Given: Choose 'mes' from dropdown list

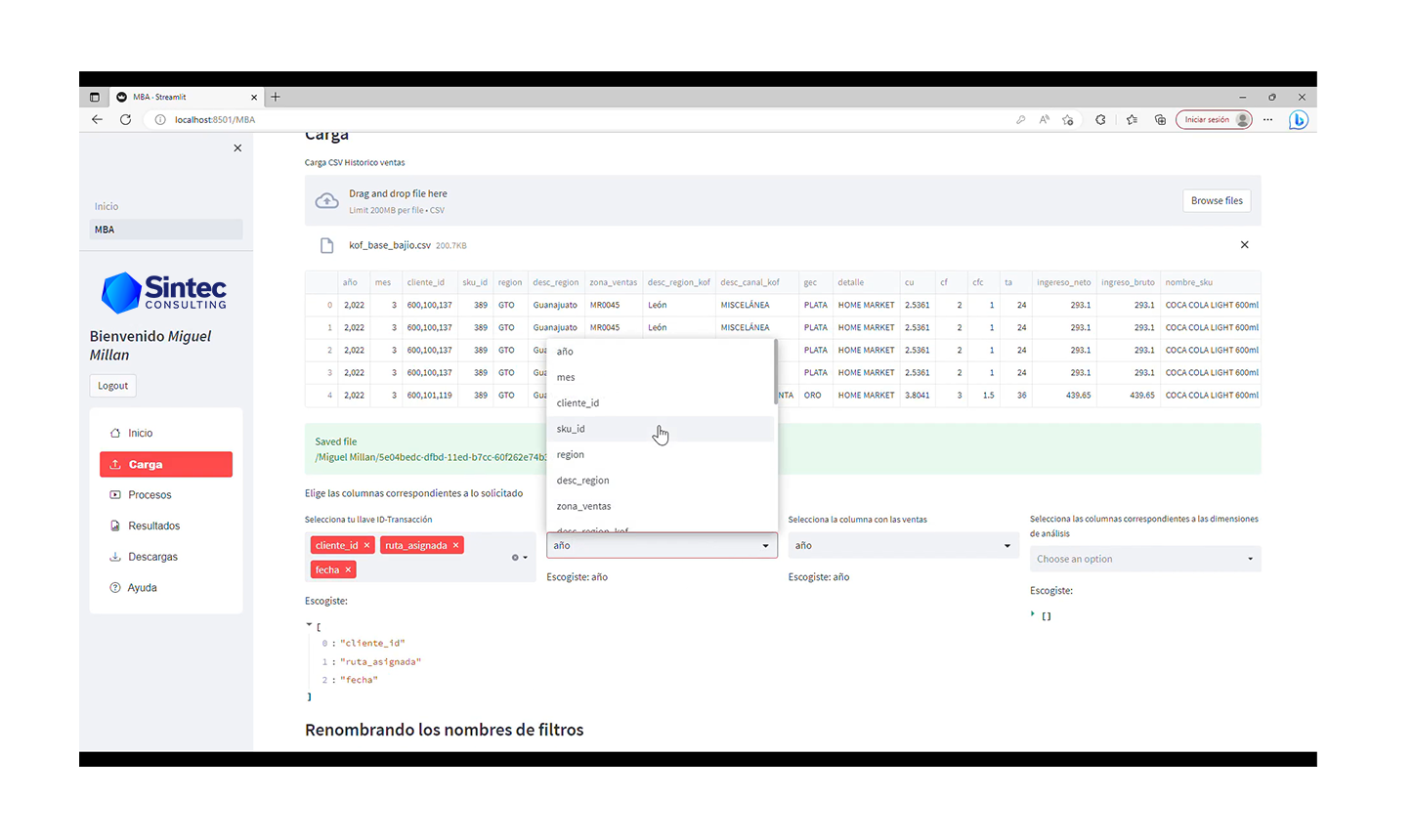Looking at the screenshot, I should pyautogui.click(x=661, y=377).
